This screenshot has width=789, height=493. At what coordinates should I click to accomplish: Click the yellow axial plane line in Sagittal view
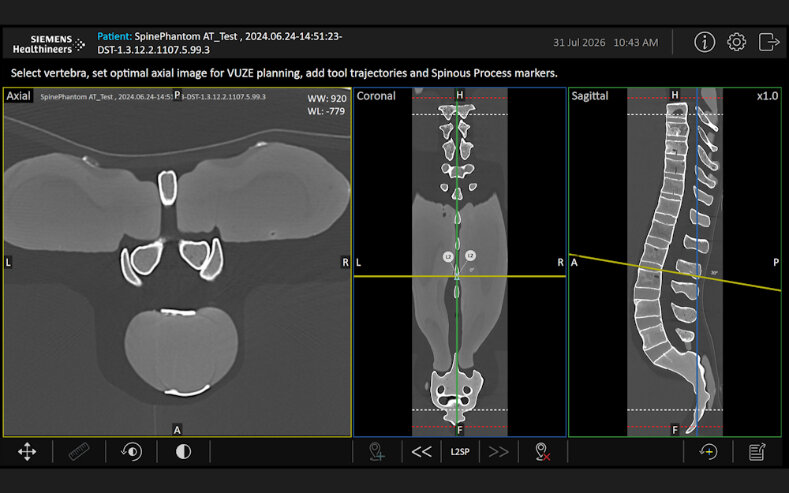pyautogui.click(x=675, y=273)
